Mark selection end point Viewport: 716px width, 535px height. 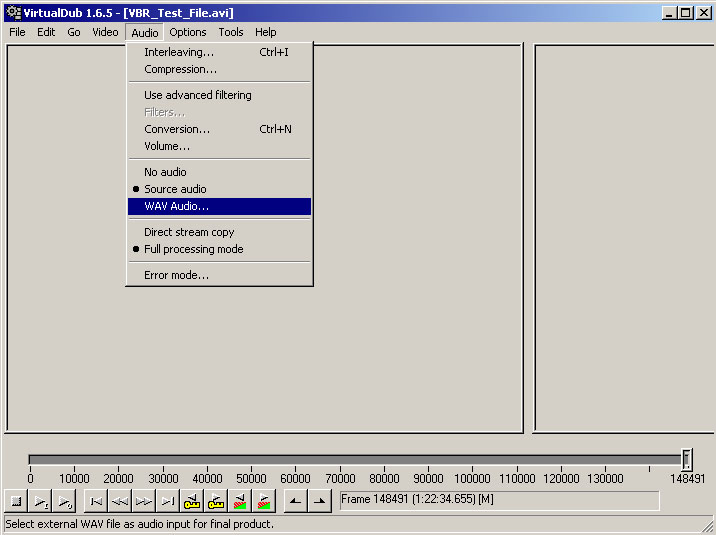(320, 502)
